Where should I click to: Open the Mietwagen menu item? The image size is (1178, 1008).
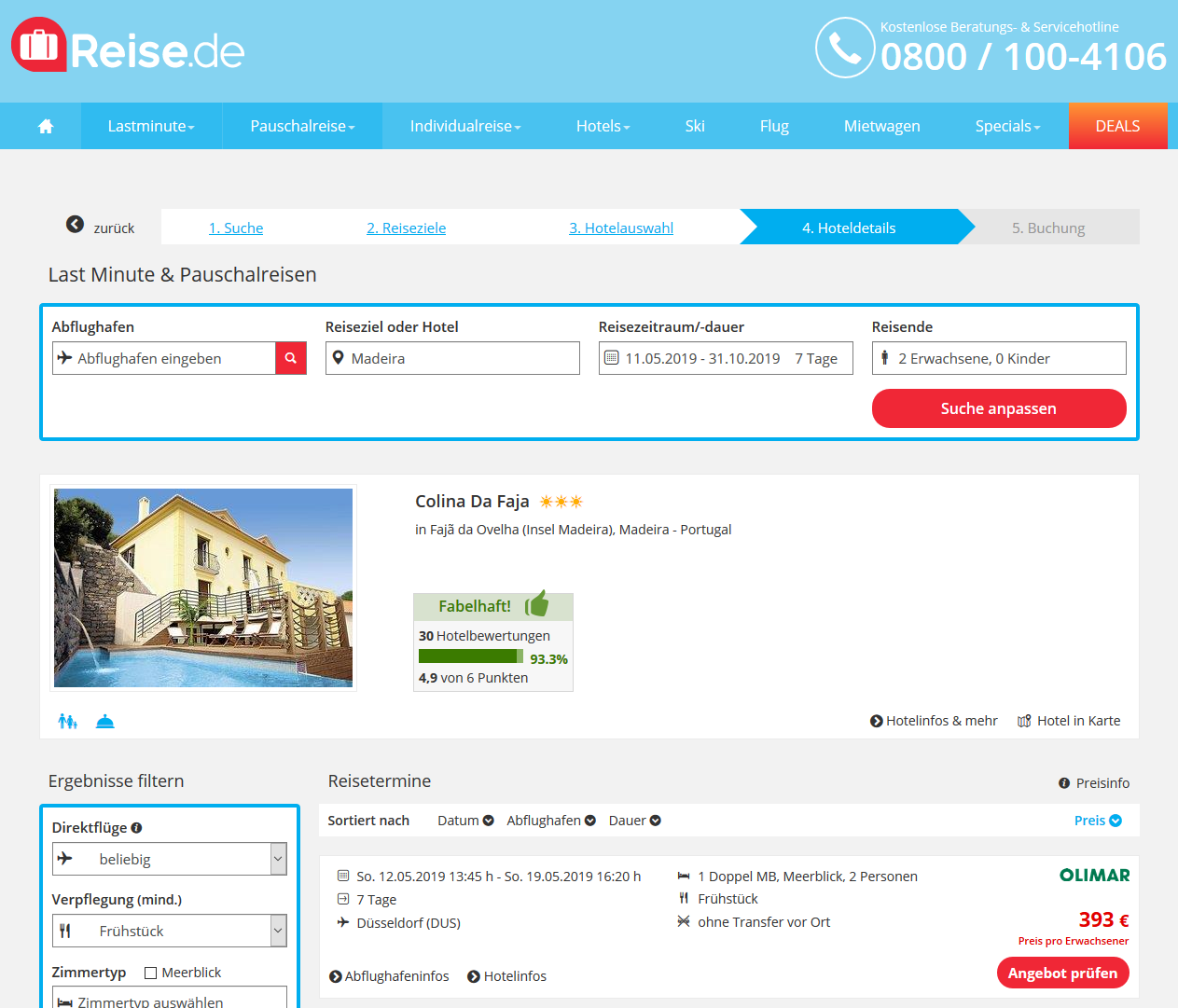(882, 126)
